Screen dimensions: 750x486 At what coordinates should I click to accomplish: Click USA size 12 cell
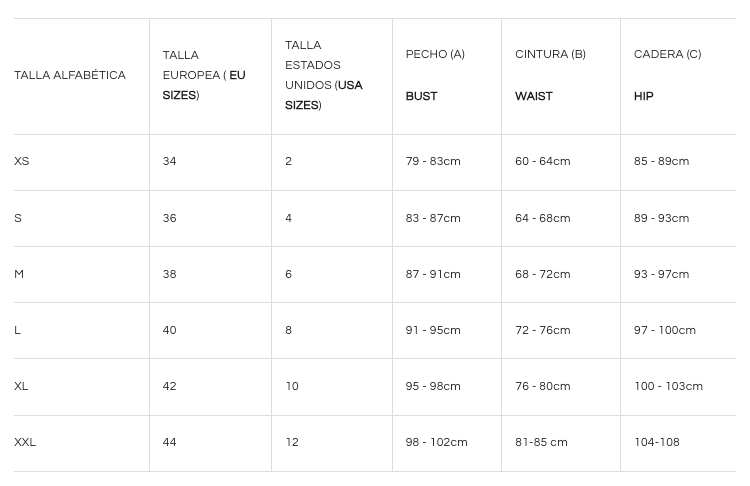(x=292, y=442)
